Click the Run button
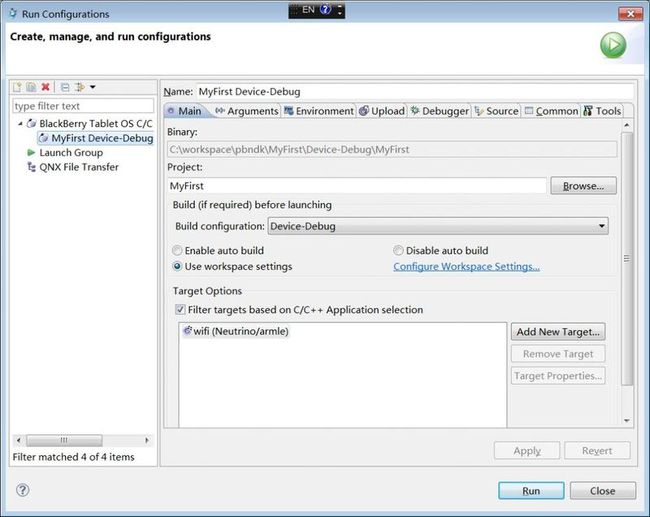Image resolution: width=650 pixels, height=517 pixels. [531, 490]
